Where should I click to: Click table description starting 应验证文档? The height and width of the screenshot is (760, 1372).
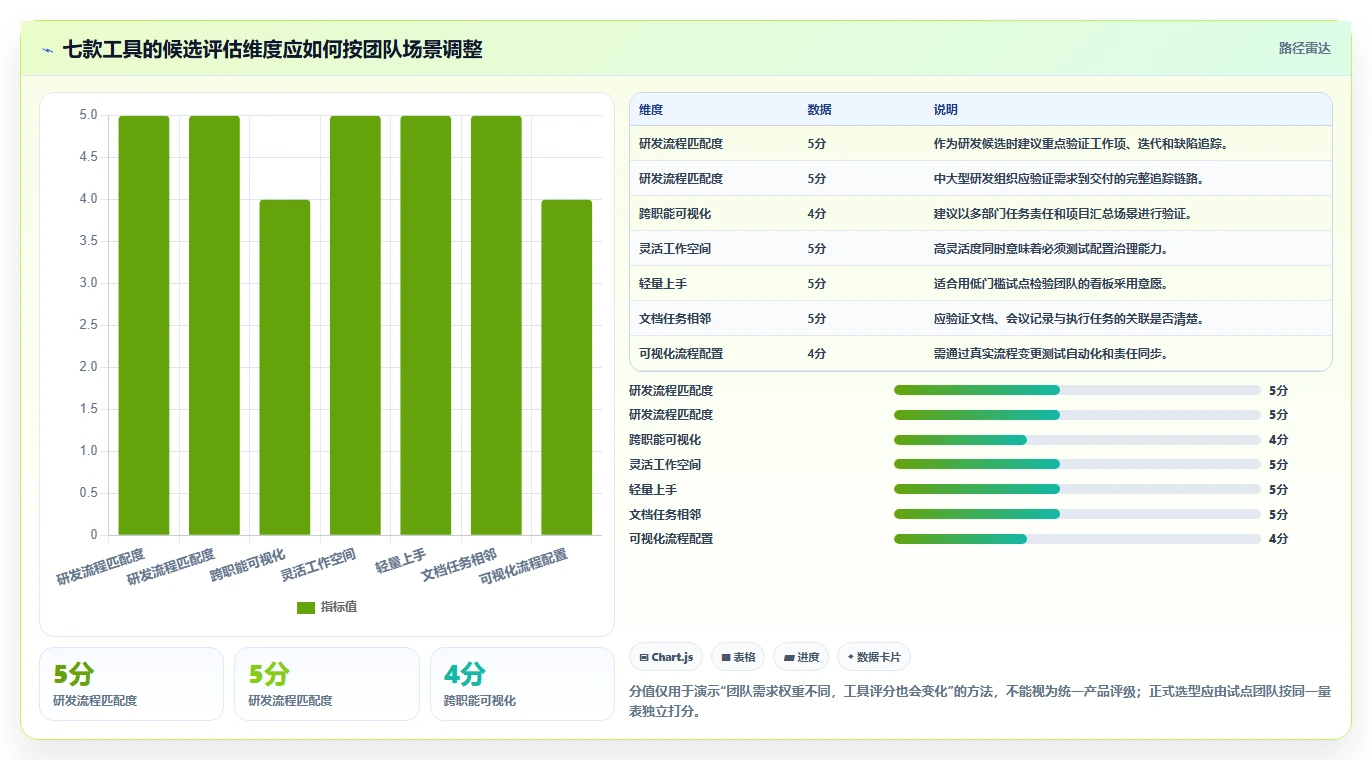pos(1068,319)
